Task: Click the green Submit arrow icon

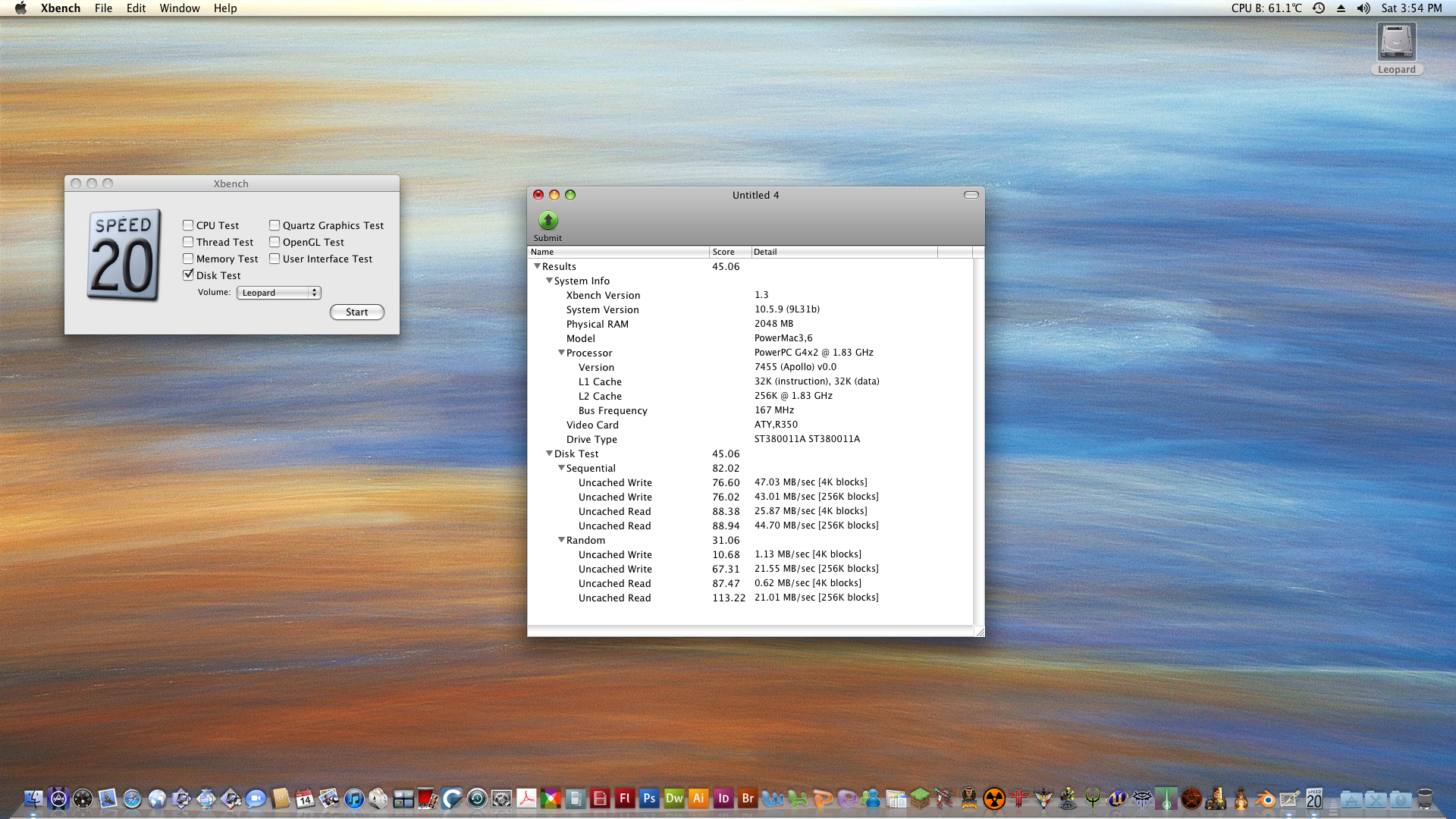Action: [x=548, y=221]
